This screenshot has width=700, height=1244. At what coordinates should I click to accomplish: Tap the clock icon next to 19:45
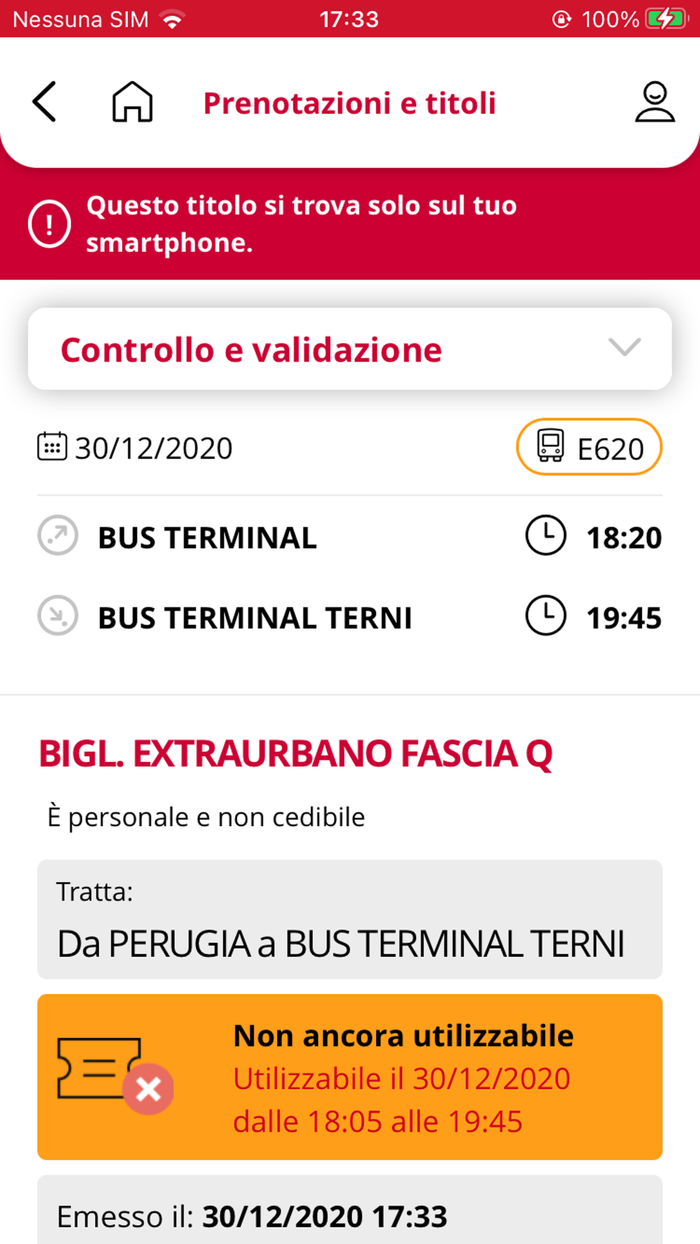point(545,617)
